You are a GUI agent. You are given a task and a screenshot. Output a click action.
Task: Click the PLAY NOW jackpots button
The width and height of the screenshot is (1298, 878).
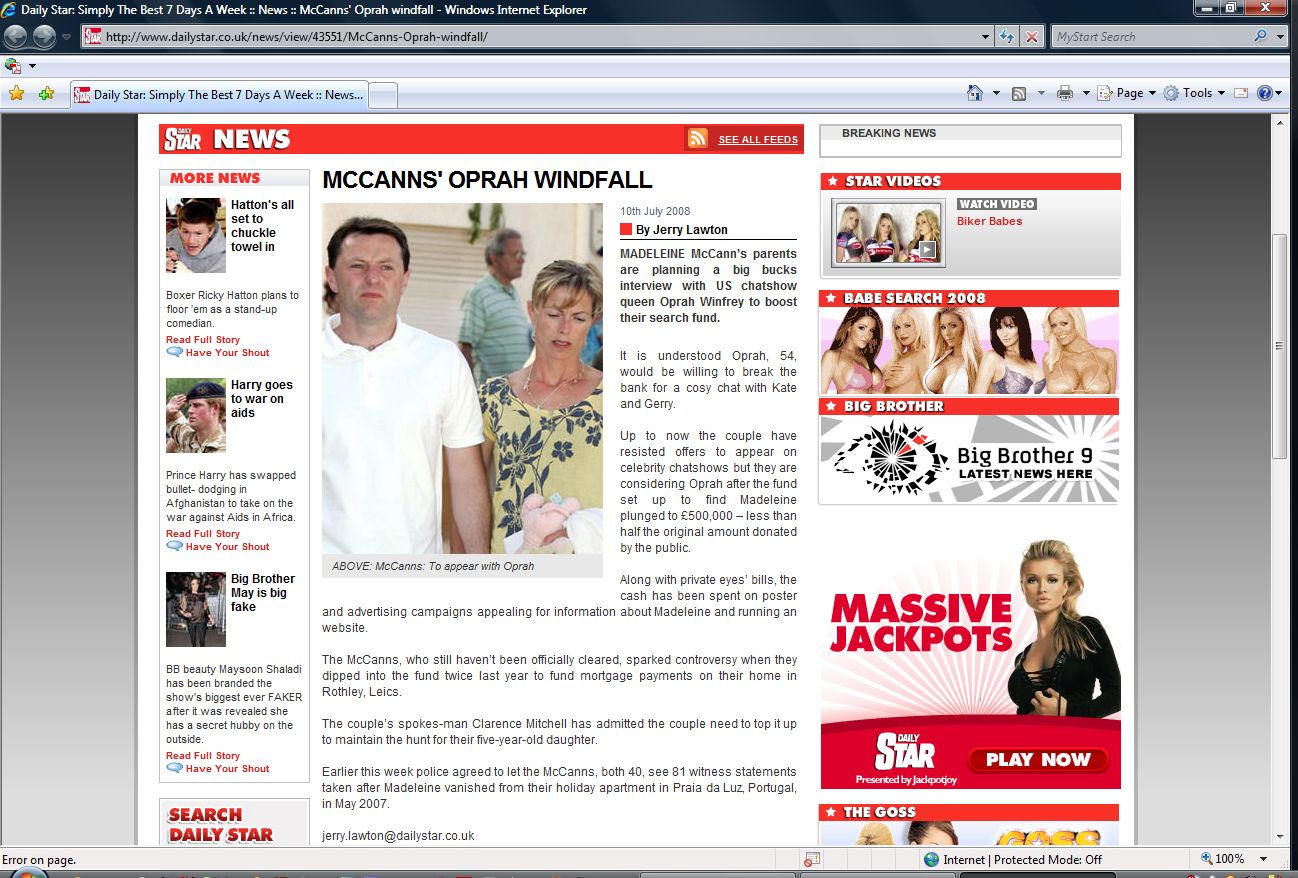(1037, 760)
